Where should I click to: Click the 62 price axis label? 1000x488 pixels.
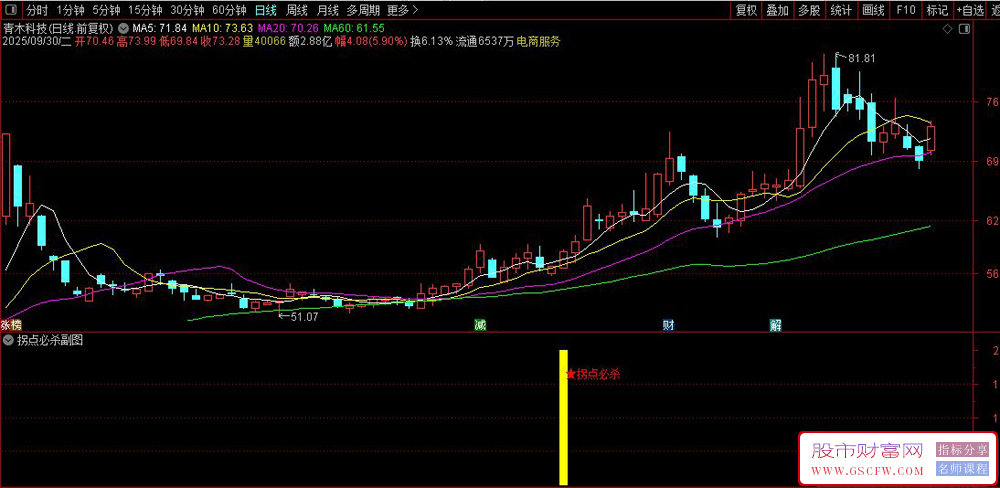tap(992, 221)
